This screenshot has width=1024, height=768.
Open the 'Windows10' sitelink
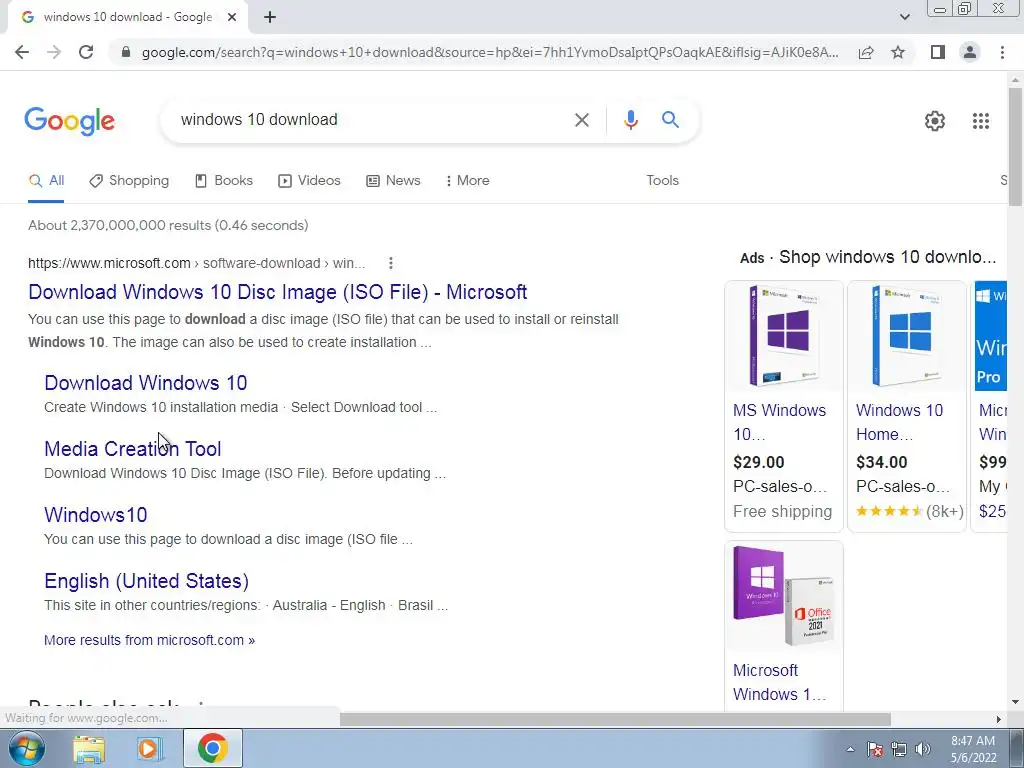pos(95,515)
